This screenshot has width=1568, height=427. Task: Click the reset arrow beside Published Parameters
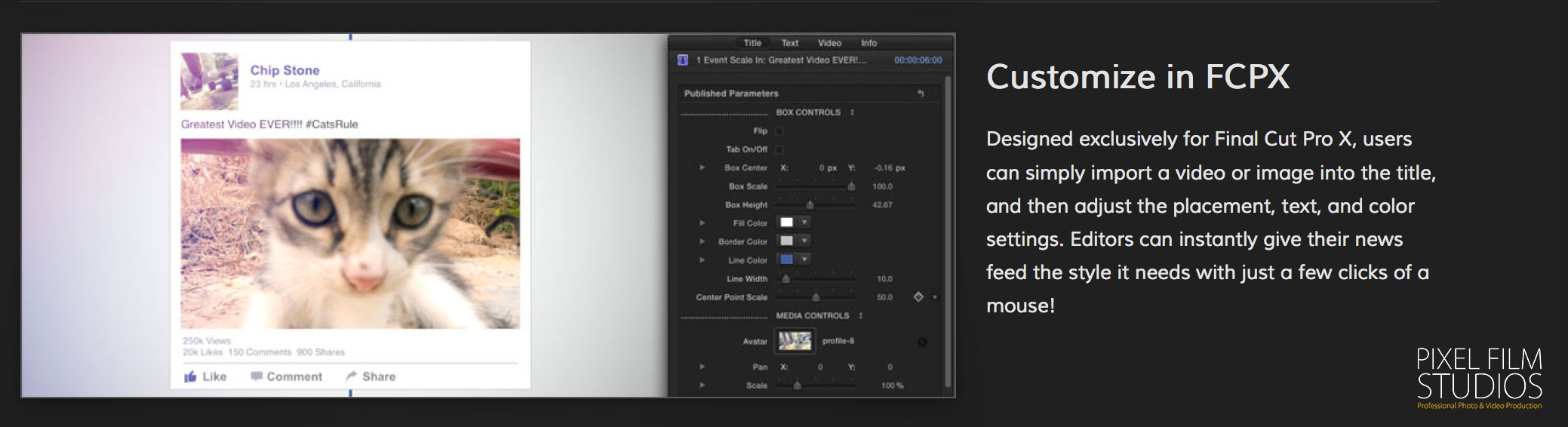pyautogui.click(x=921, y=94)
